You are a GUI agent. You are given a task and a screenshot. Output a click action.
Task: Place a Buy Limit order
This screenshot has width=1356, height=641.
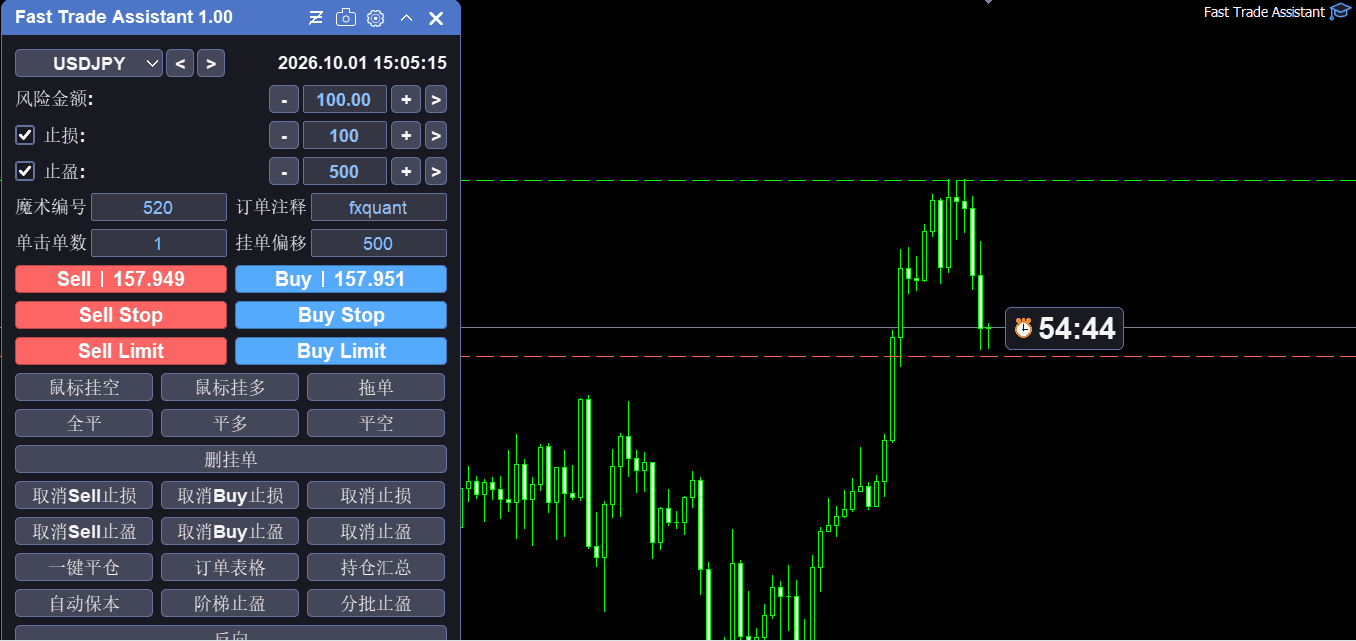point(341,351)
